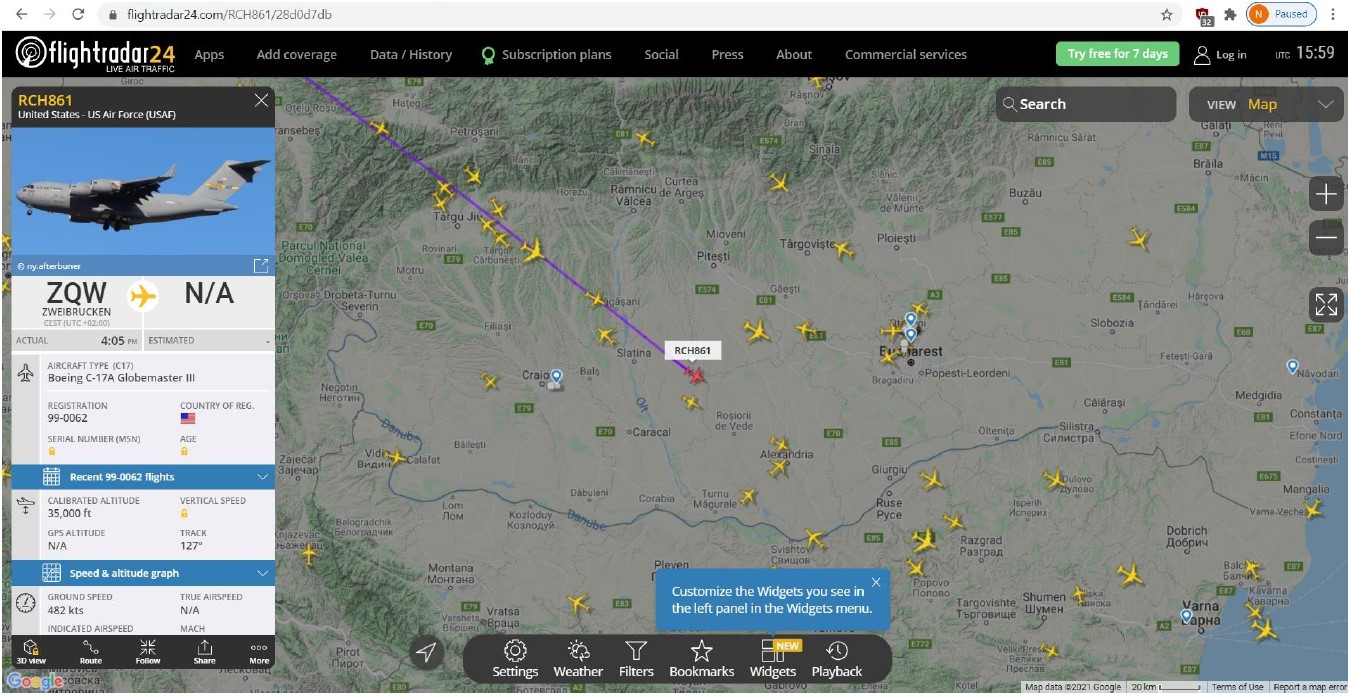The height and width of the screenshot is (696, 1348).
Task: Click the Craiova airport pin
Action: coord(556,377)
